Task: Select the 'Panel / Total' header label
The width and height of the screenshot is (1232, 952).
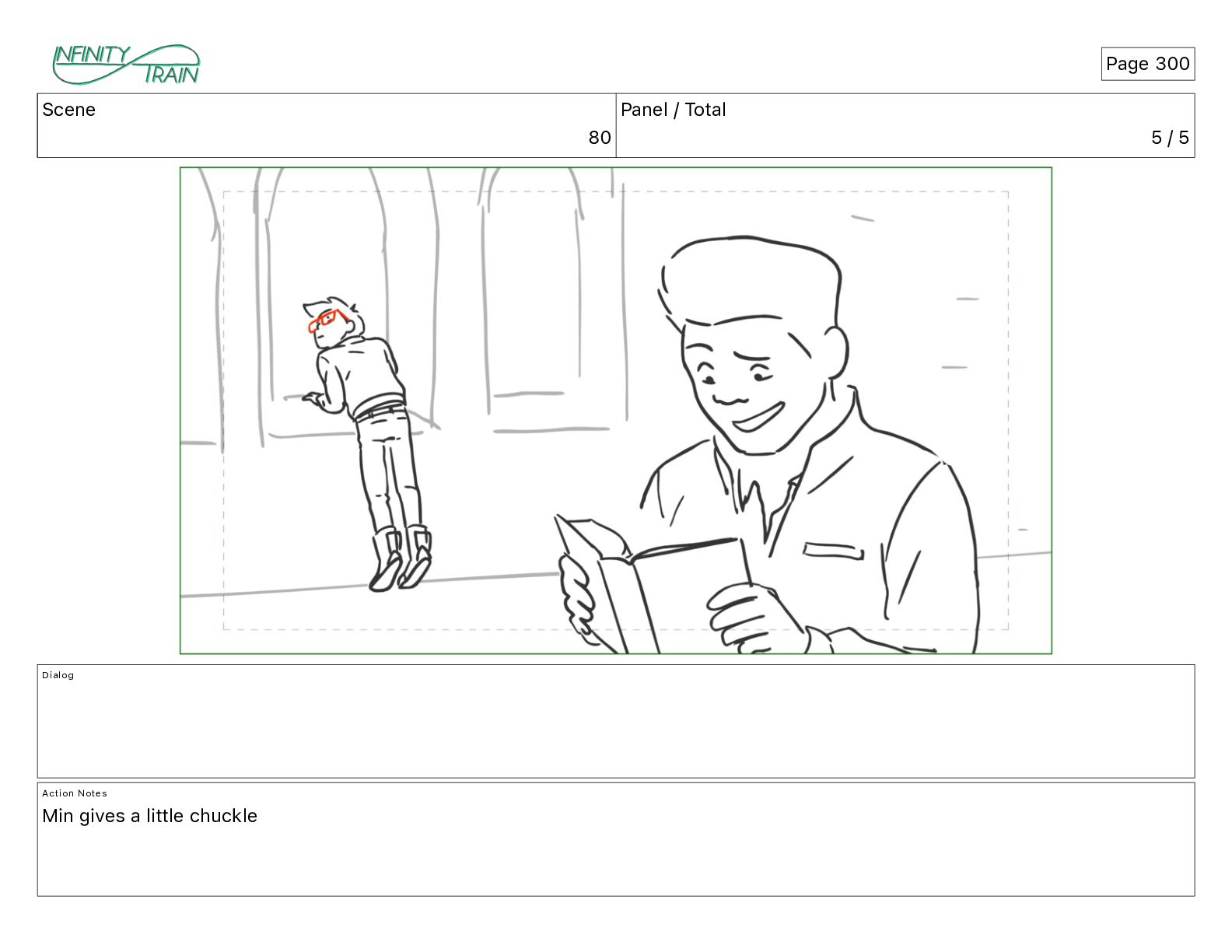Action: (x=673, y=110)
